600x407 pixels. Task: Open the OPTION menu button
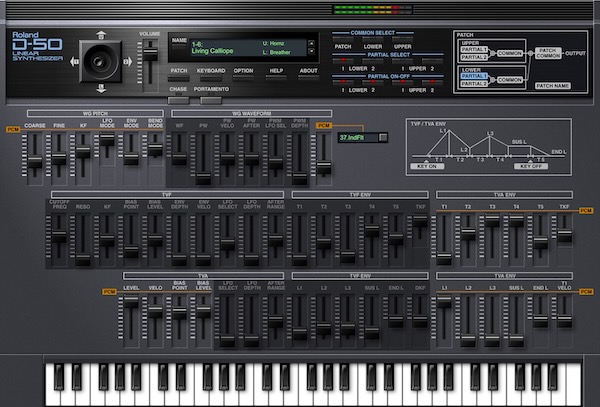243,78
